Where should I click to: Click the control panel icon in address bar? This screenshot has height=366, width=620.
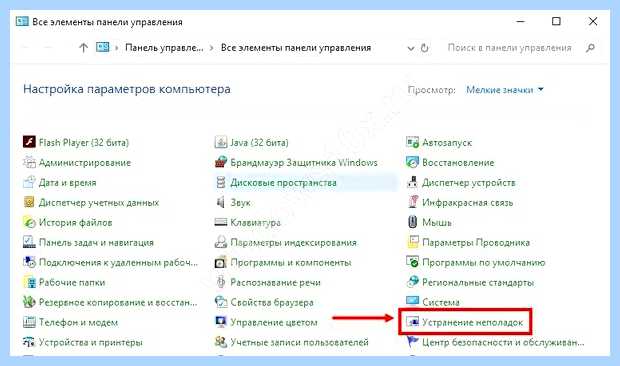[x=102, y=48]
